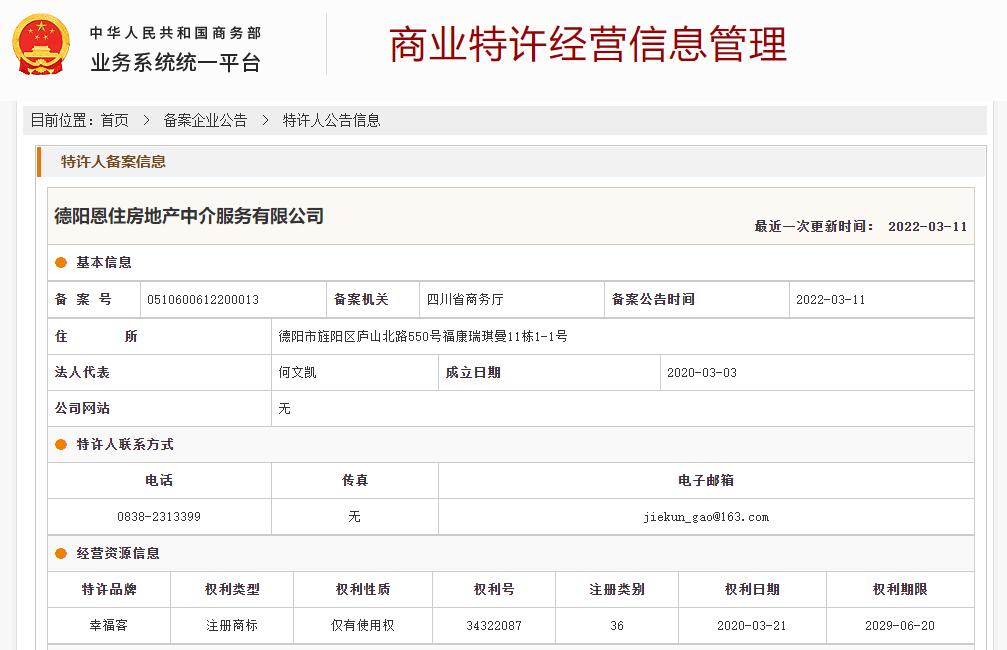Click the 商业特许经营信息管理 title banner

(x=588, y=44)
